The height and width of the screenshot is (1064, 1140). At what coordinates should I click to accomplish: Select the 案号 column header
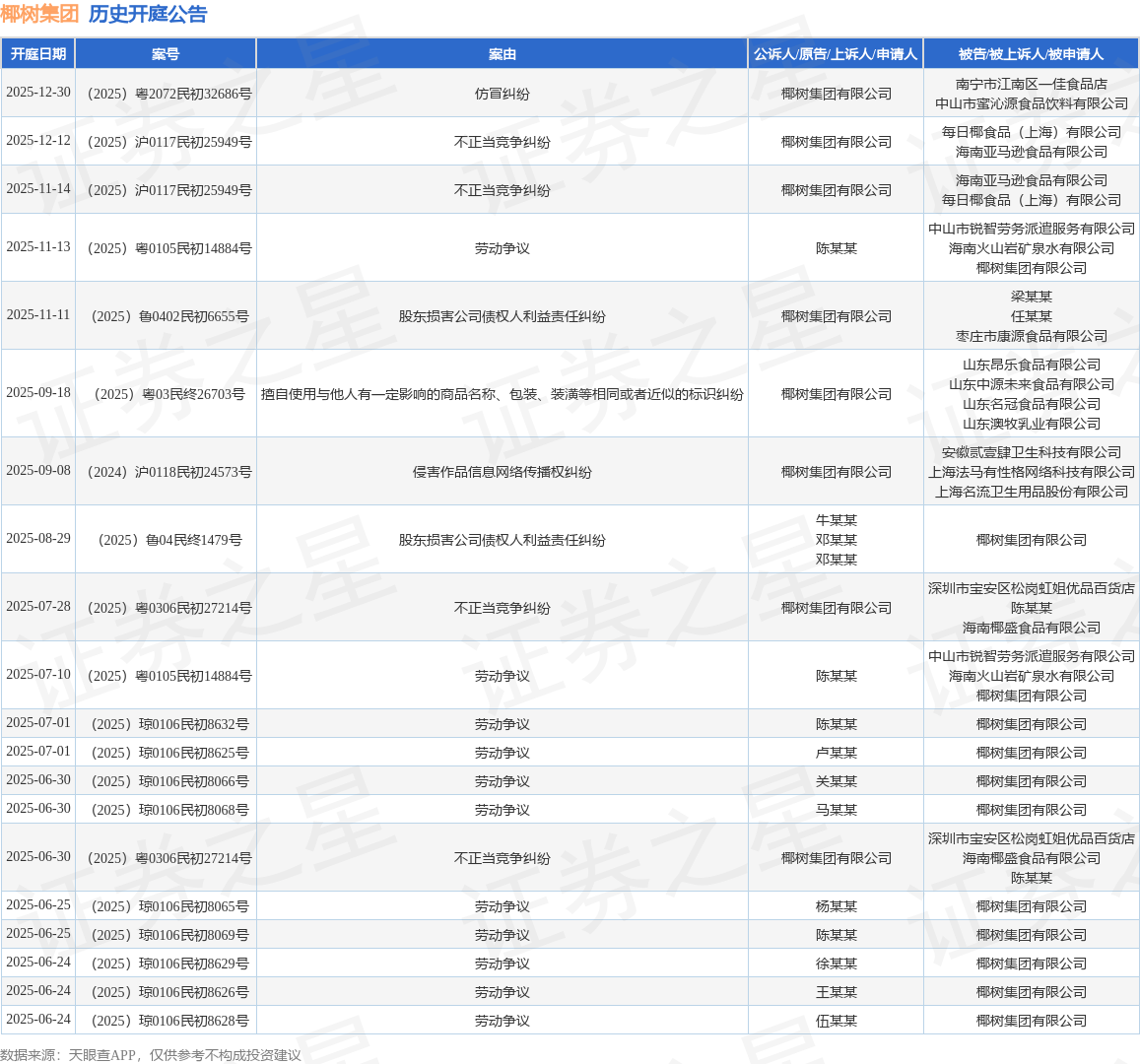coord(166,54)
